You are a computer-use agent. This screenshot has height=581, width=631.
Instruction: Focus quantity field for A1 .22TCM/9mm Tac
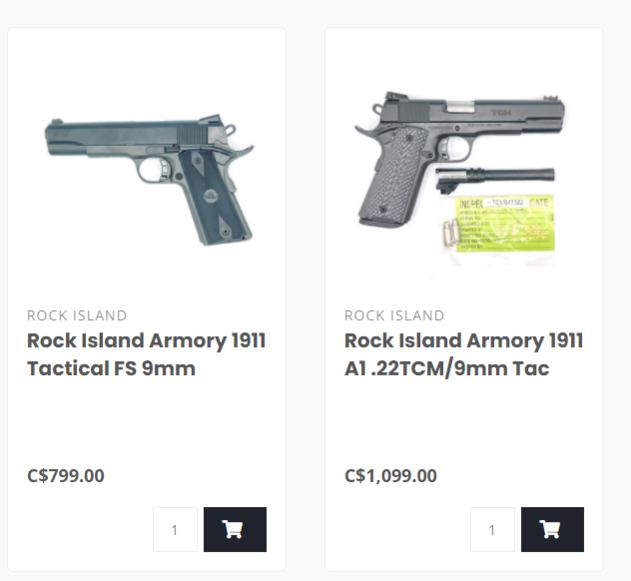click(492, 529)
